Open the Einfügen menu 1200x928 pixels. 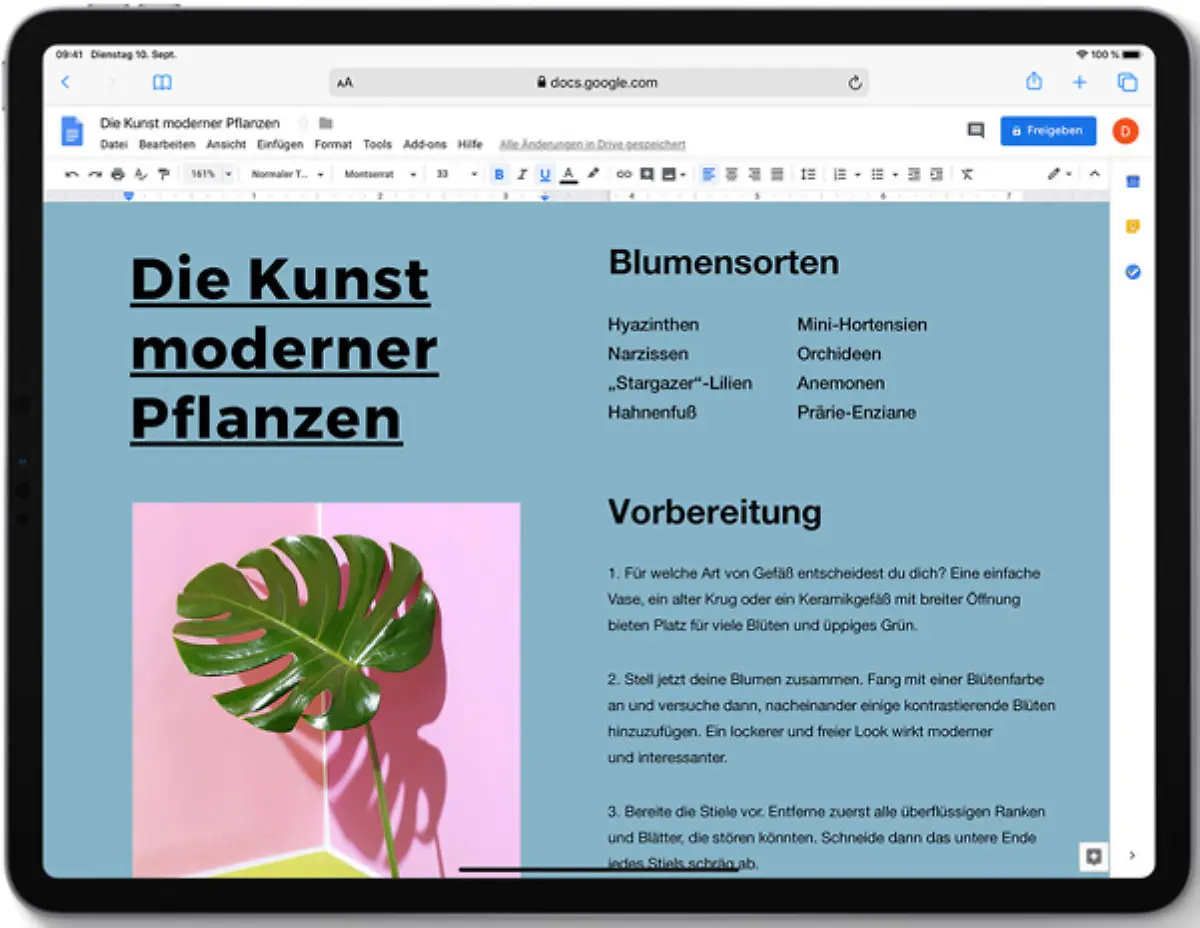(x=280, y=145)
